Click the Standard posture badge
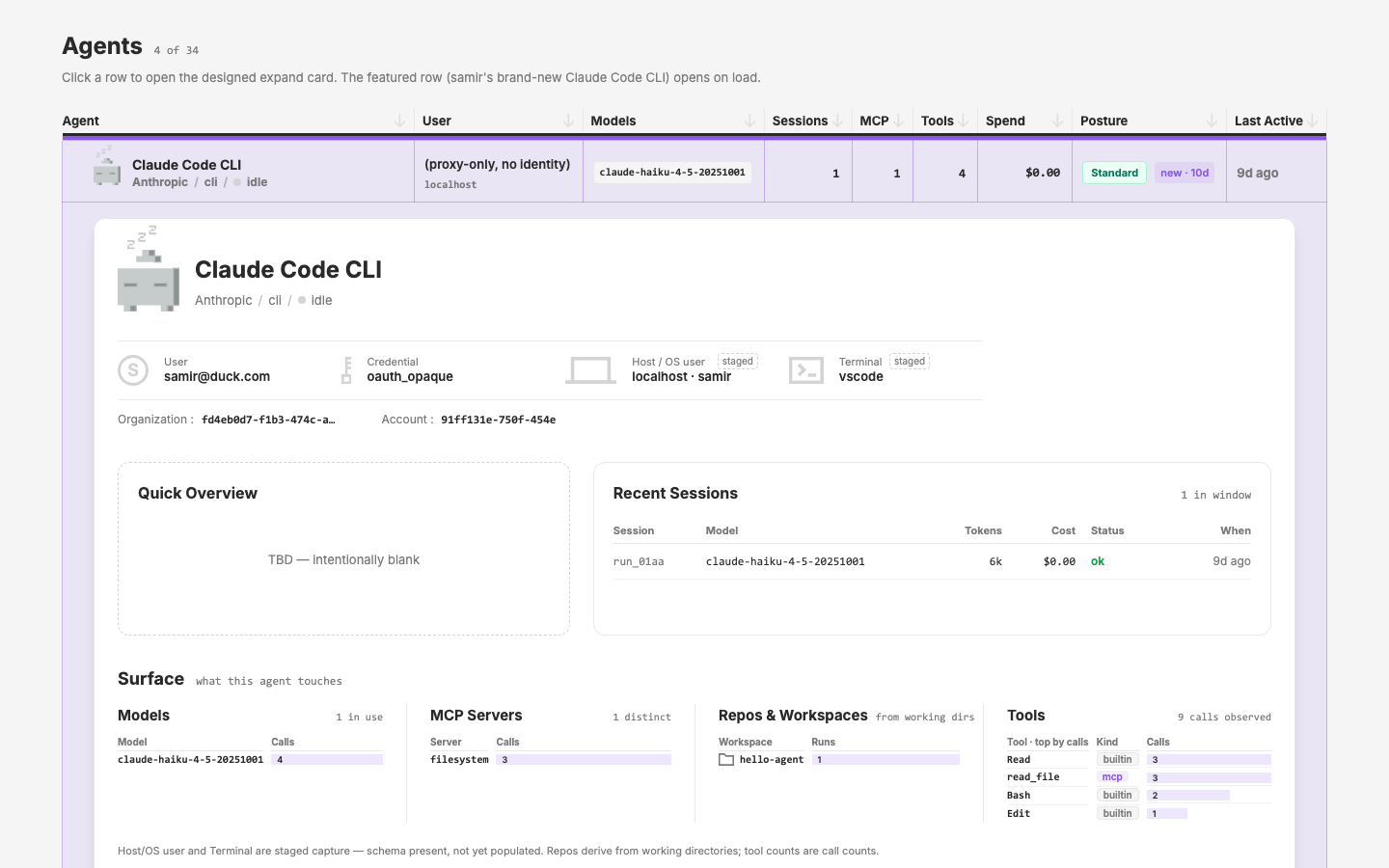Screen dimensions: 1389x868 tap(1114, 173)
